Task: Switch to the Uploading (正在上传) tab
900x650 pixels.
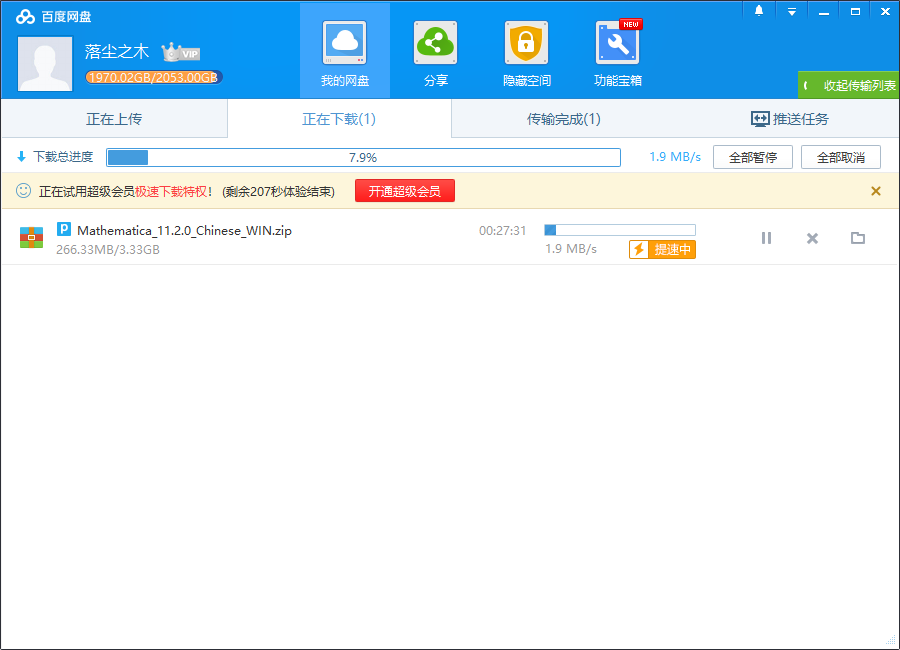Action: [114, 119]
